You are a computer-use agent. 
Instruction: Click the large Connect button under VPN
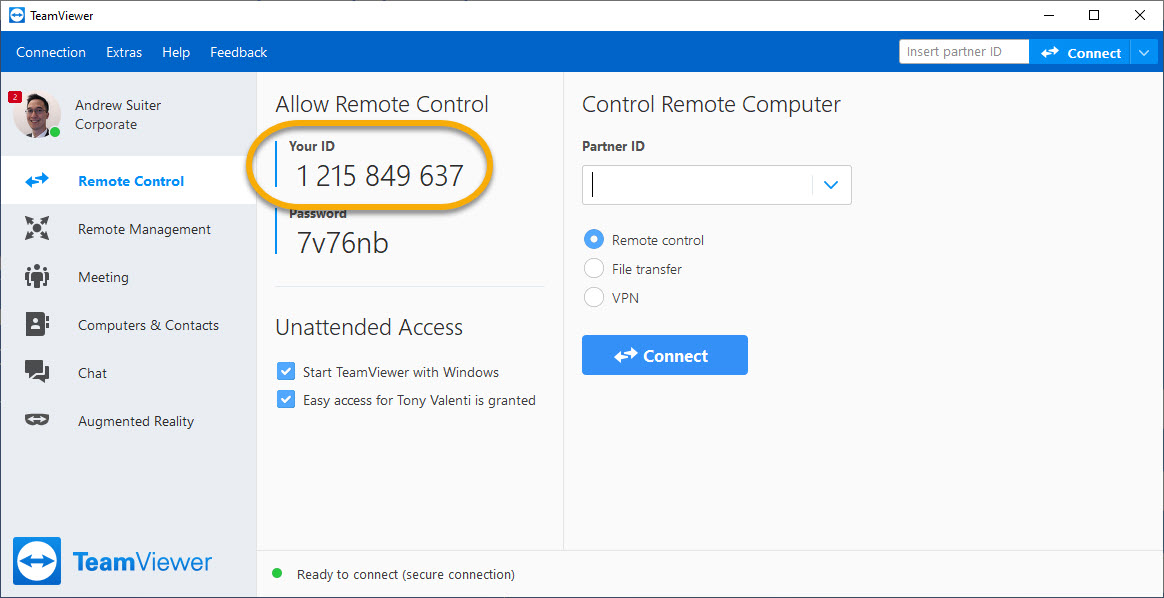click(664, 355)
